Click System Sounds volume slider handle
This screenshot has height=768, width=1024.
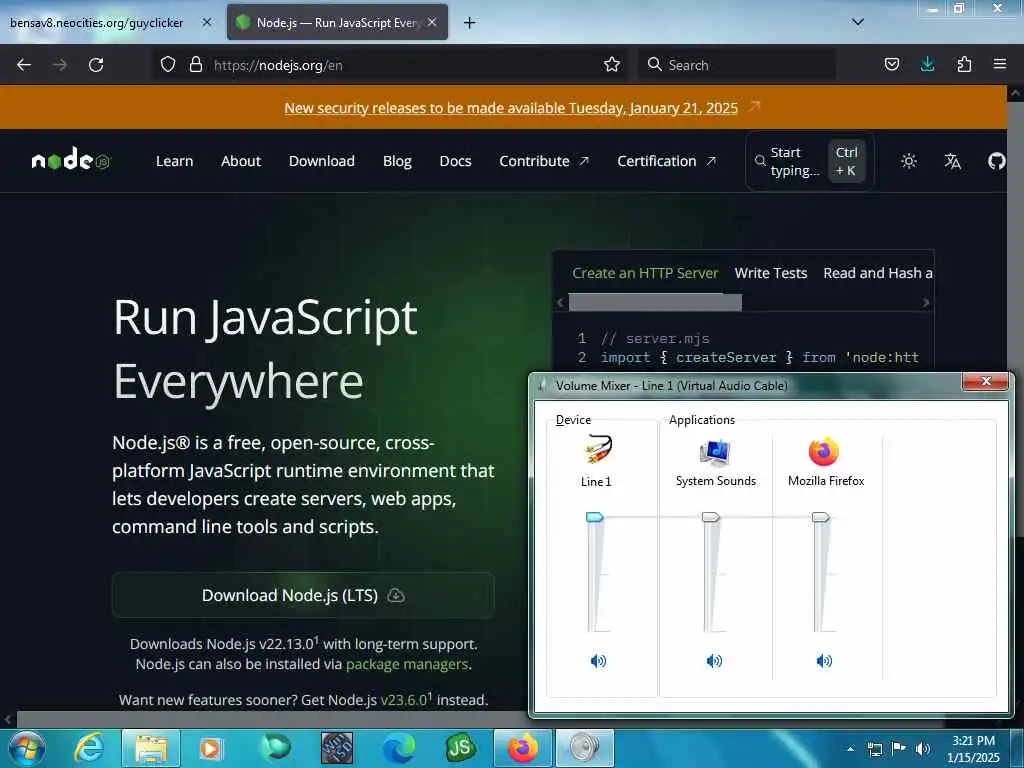coord(711,517)
